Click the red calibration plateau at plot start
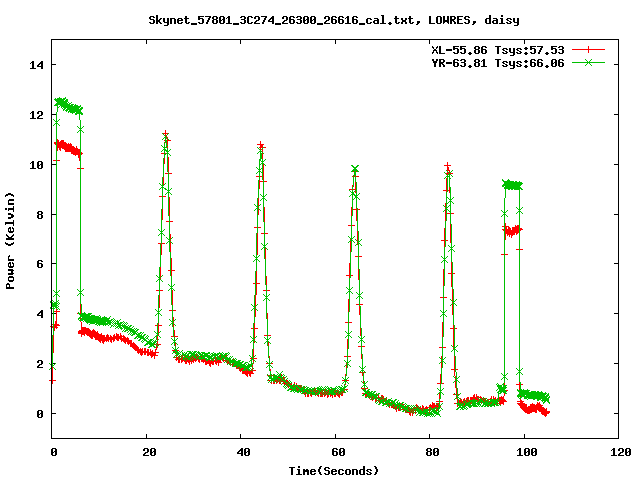 coord(68,148)
